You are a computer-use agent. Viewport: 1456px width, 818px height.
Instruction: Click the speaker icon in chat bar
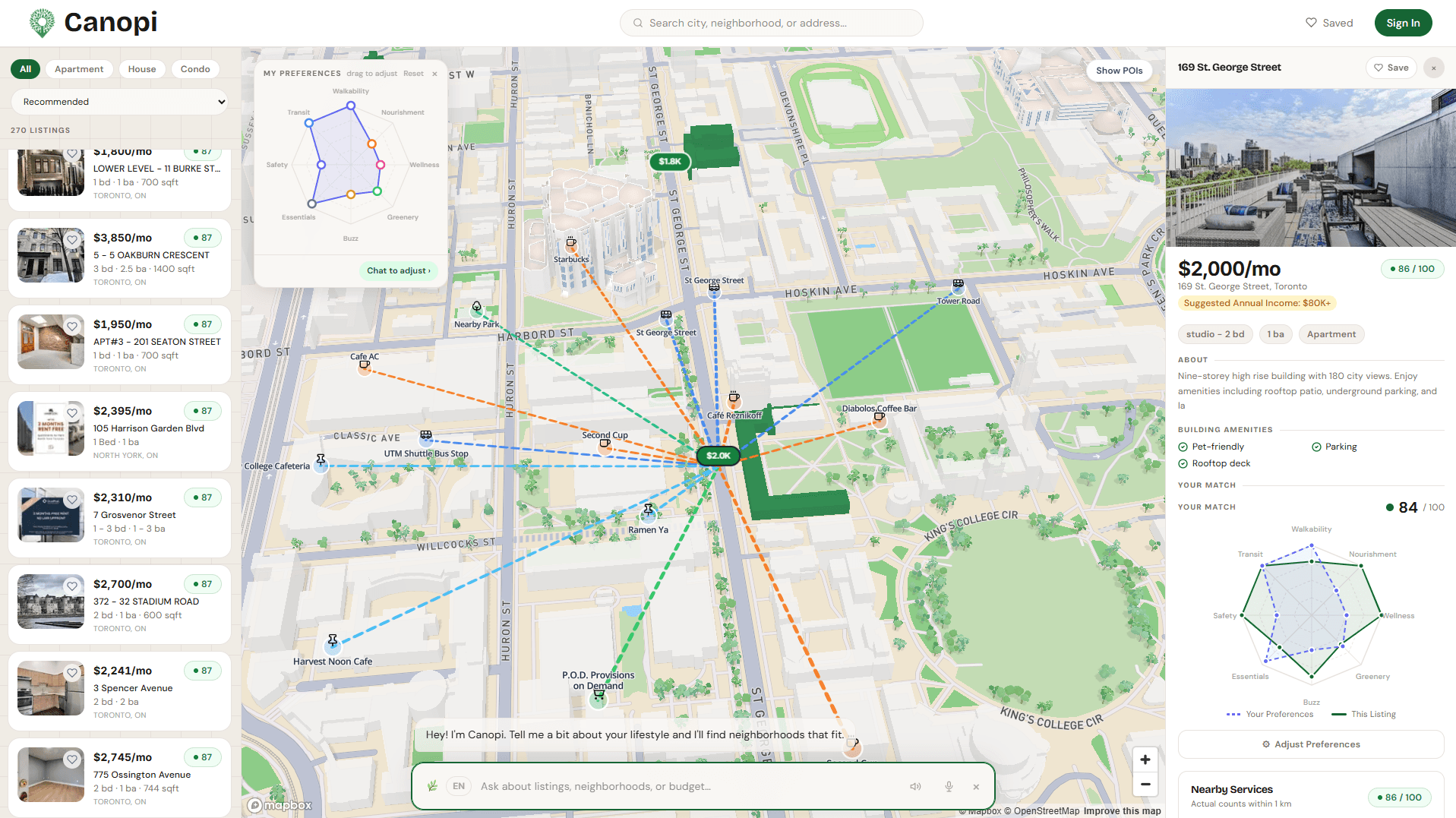(x=915, y=787)
